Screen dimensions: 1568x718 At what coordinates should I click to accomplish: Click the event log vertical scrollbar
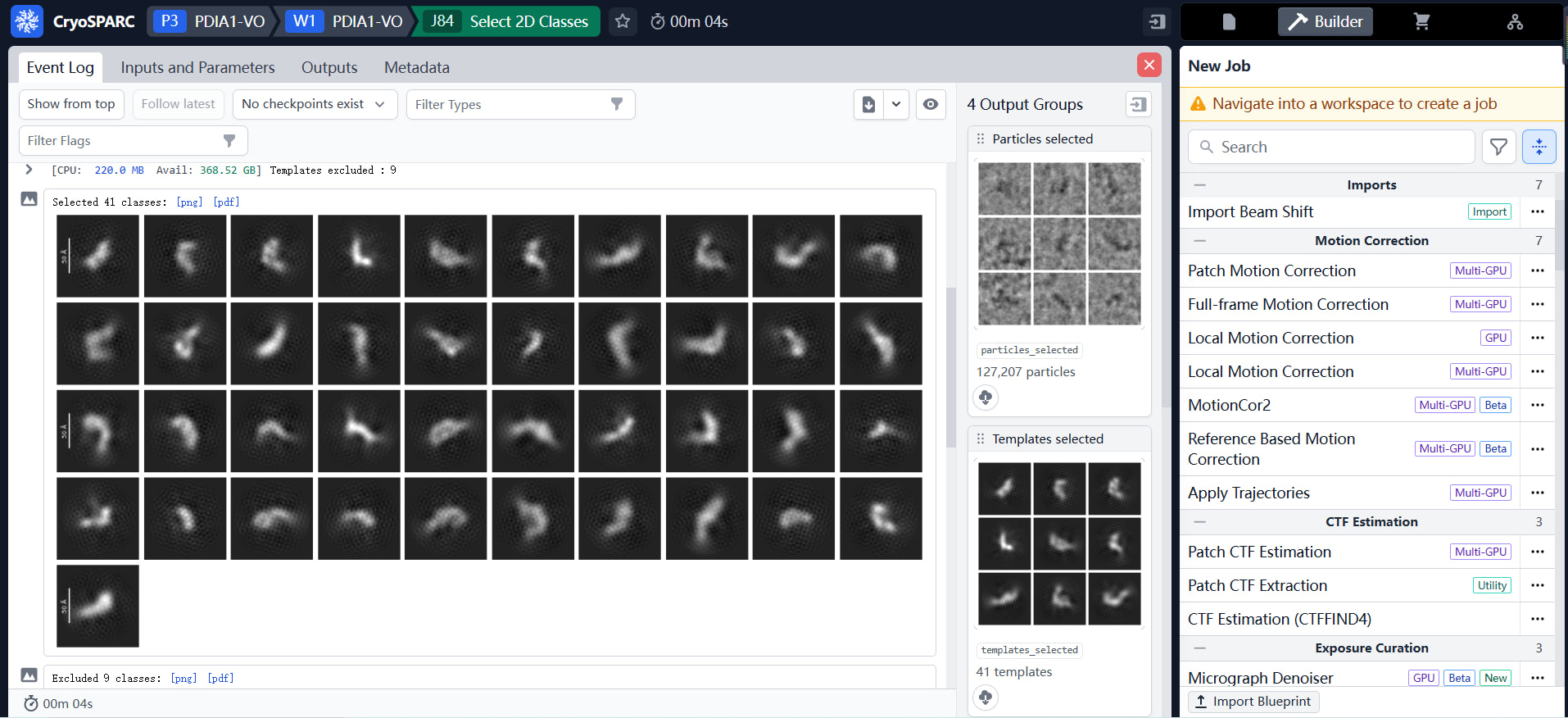pos(950,367)
